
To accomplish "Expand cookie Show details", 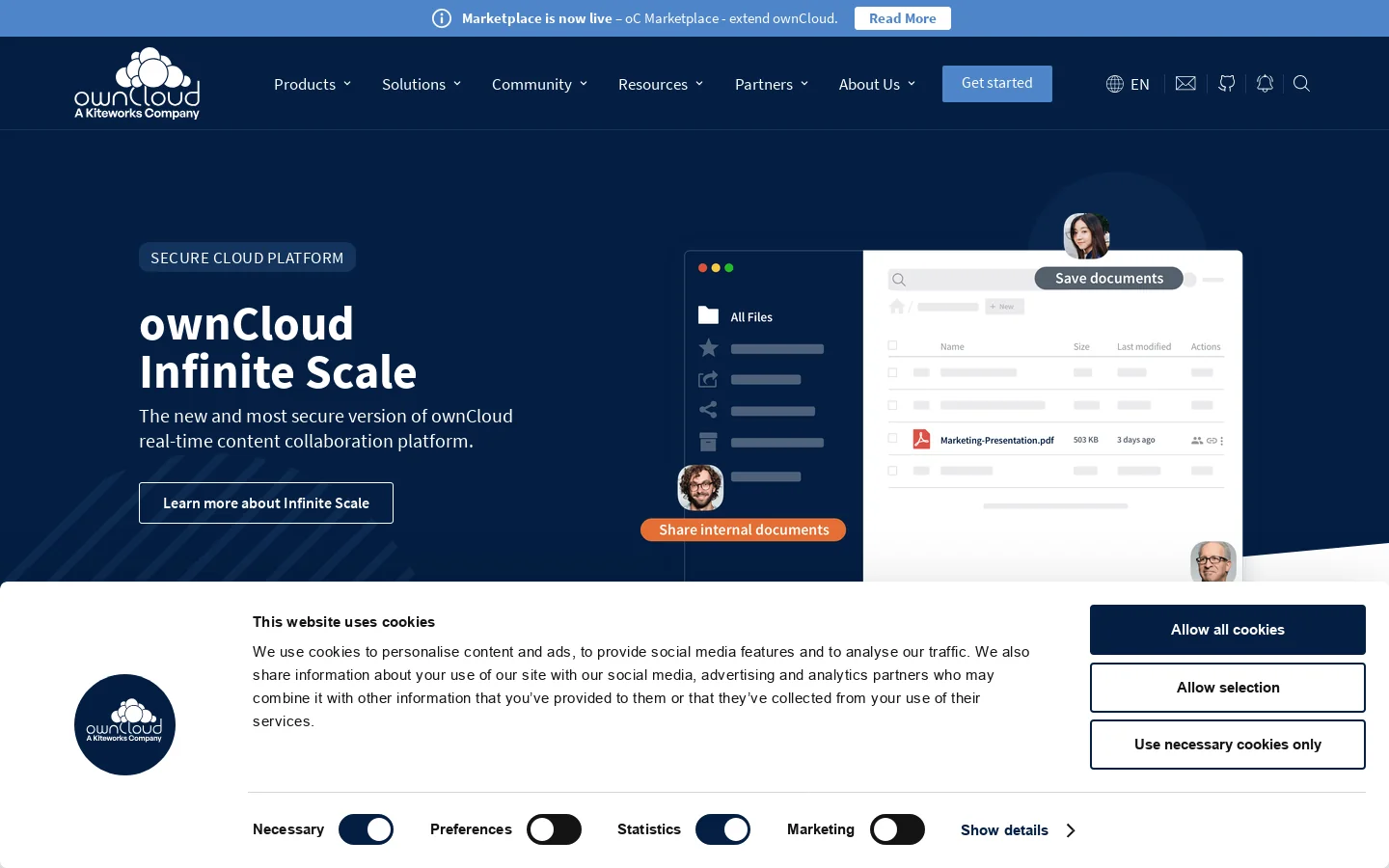I will coord(1018,830).
